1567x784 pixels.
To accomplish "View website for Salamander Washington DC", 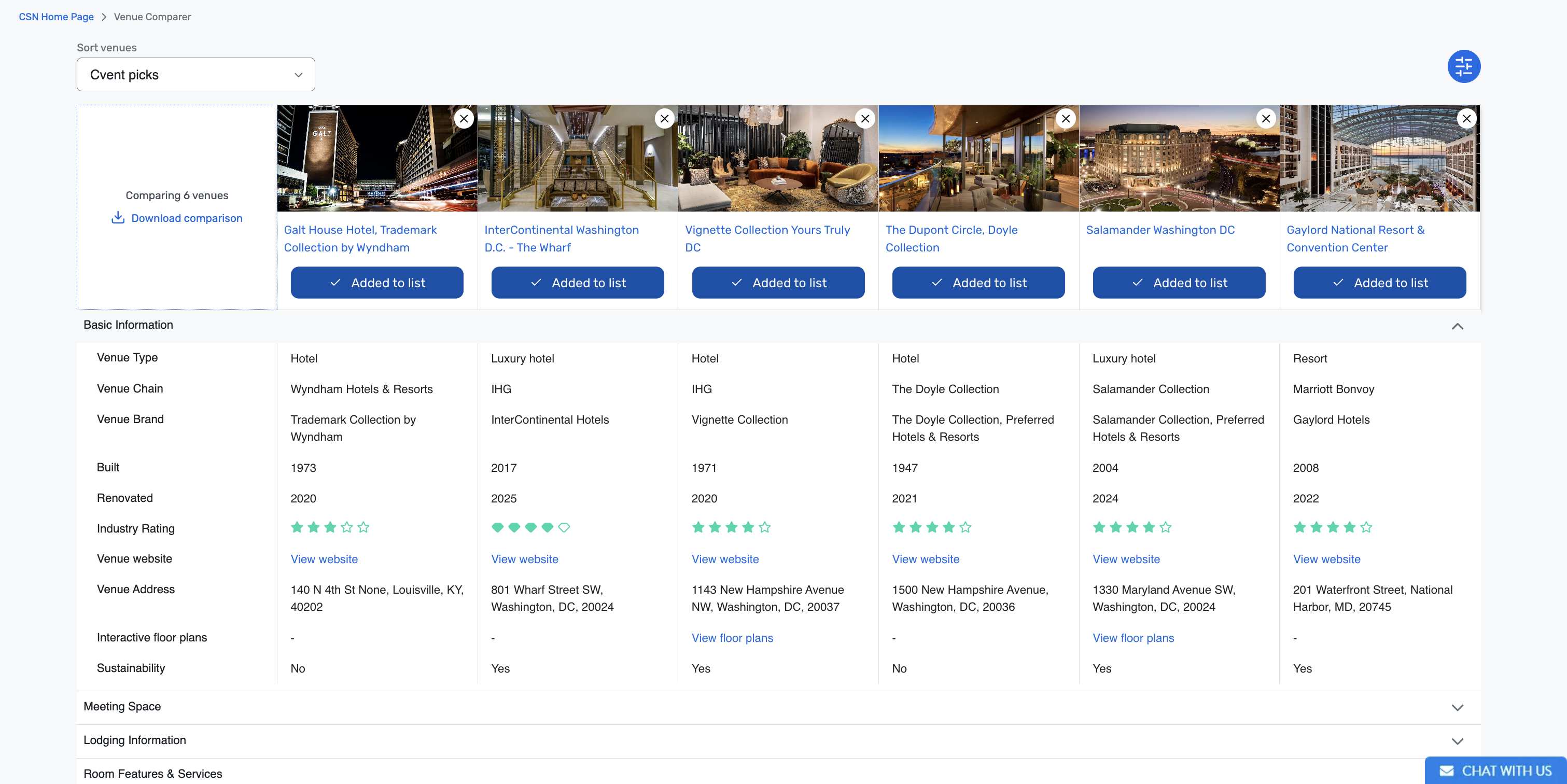I will [1126, 559].
